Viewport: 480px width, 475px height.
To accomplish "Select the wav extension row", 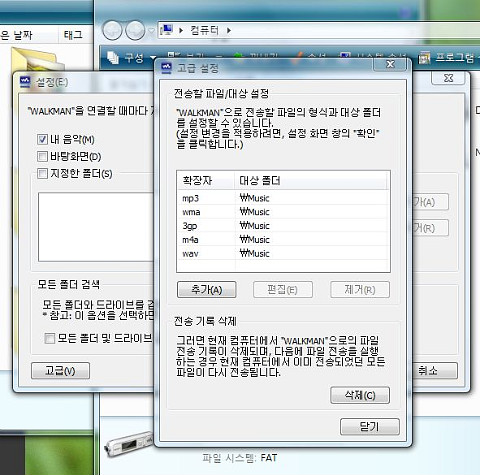I will click(x=283, y=253).
